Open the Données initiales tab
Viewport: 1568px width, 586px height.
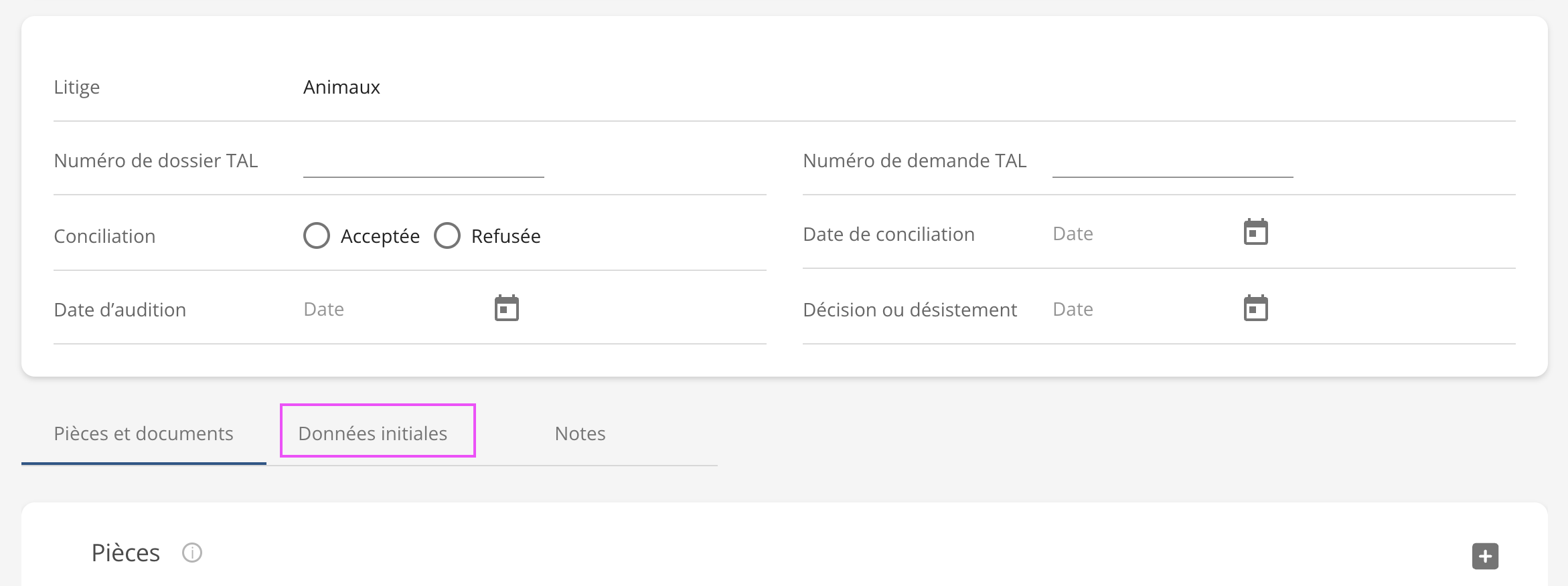pyautogui.click(x=373, y=433)
